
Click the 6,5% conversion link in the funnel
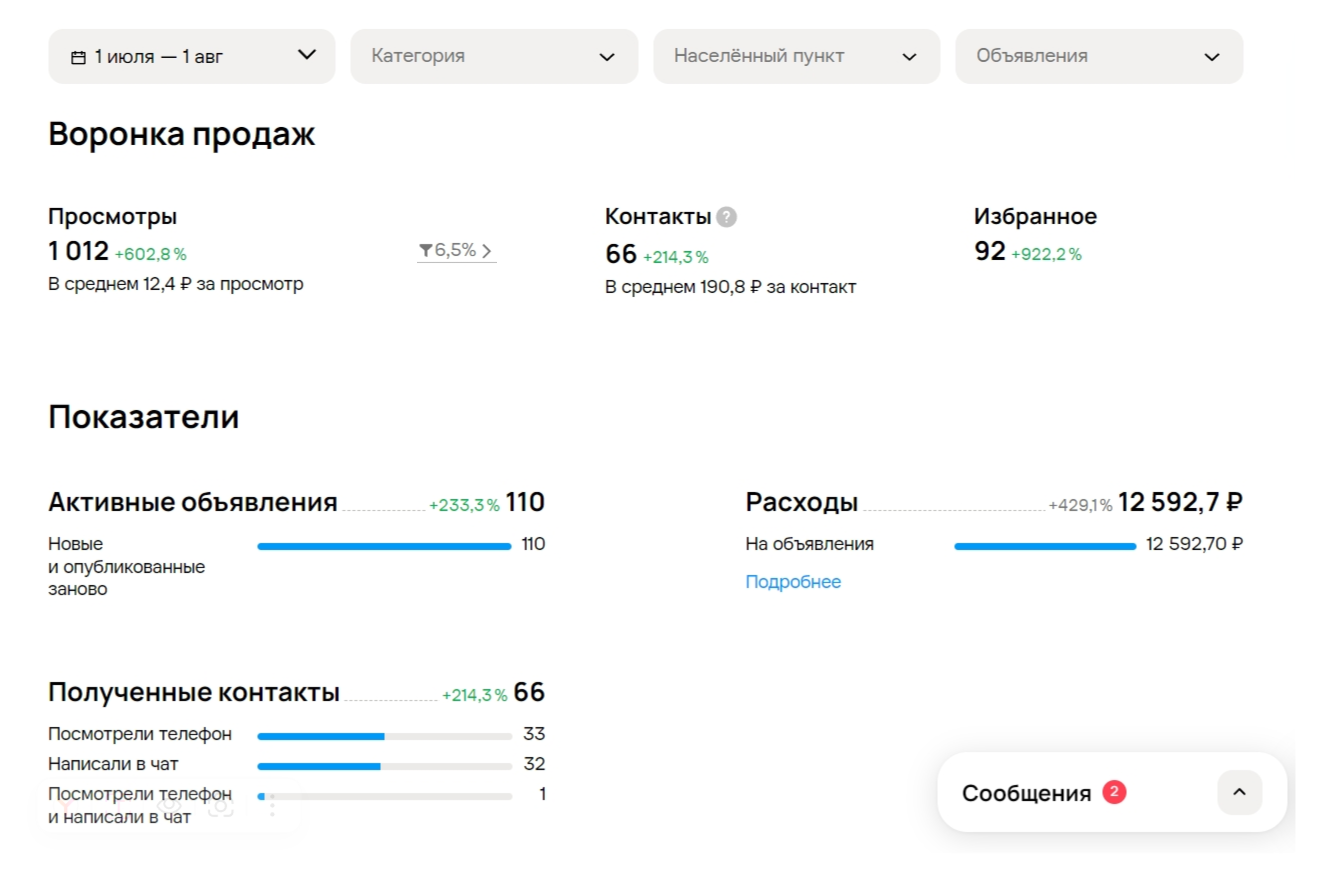point(456,251)
